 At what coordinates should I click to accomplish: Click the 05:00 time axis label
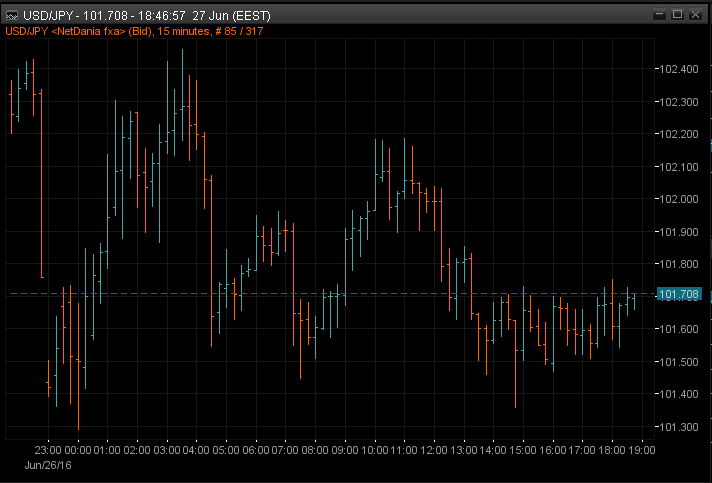point(226,450)
